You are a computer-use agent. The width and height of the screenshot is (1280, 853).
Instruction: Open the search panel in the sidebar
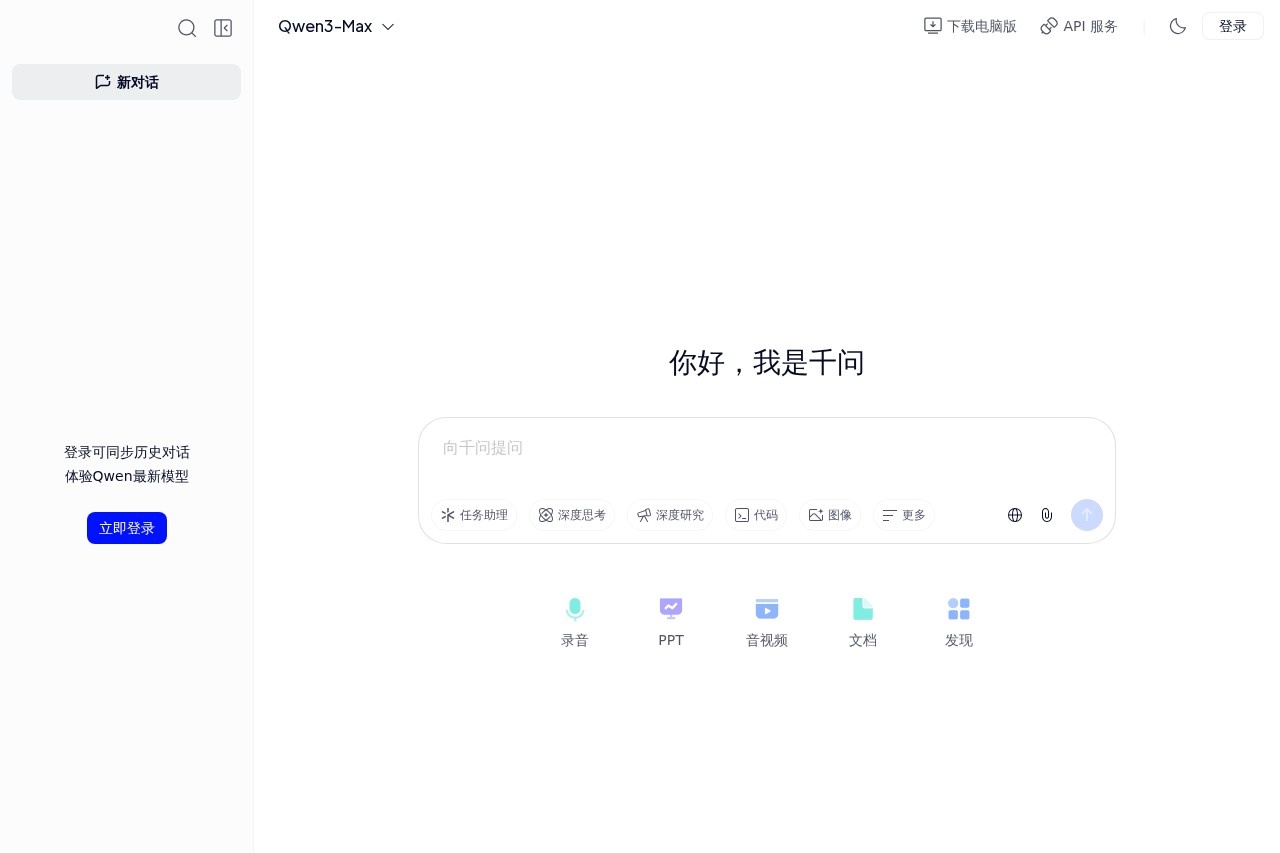(x=187, y=28)
